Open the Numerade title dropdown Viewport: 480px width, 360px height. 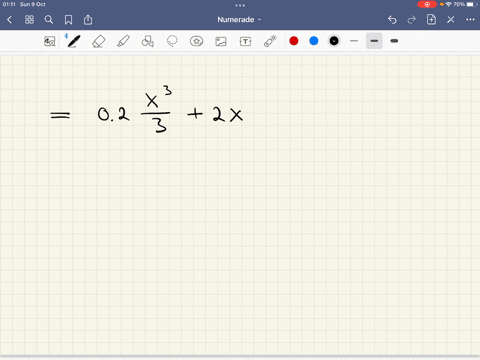tap(239, 20)
